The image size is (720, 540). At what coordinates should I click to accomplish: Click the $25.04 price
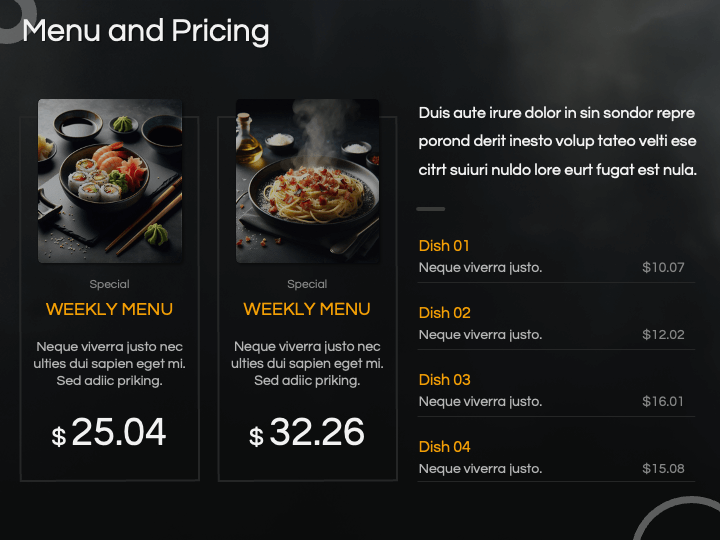[109, 432]
